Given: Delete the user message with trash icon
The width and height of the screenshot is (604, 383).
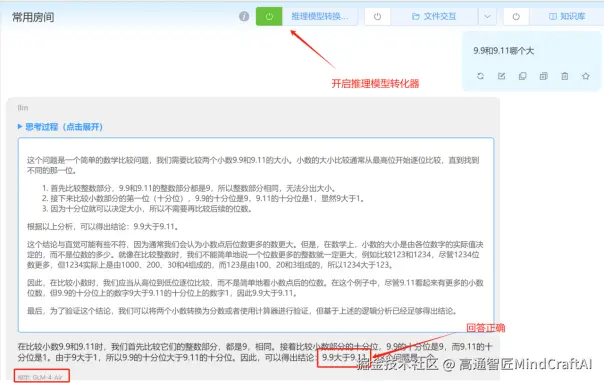Looking at the screenshot, I should pyautogui.click(x=565, y=76).
